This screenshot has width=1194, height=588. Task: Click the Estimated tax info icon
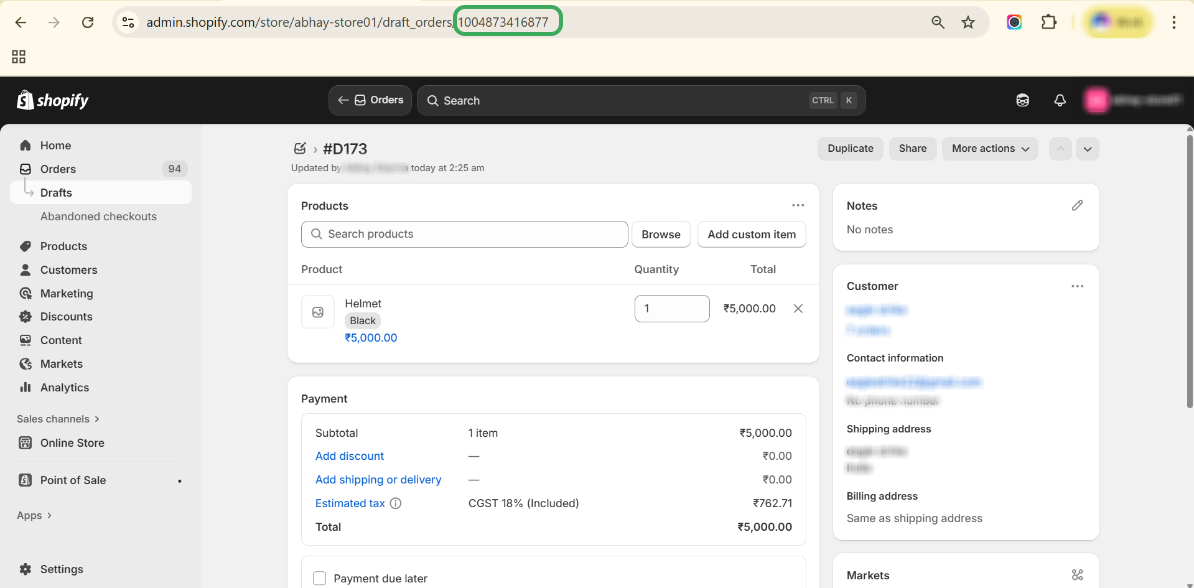pos(396,504)
